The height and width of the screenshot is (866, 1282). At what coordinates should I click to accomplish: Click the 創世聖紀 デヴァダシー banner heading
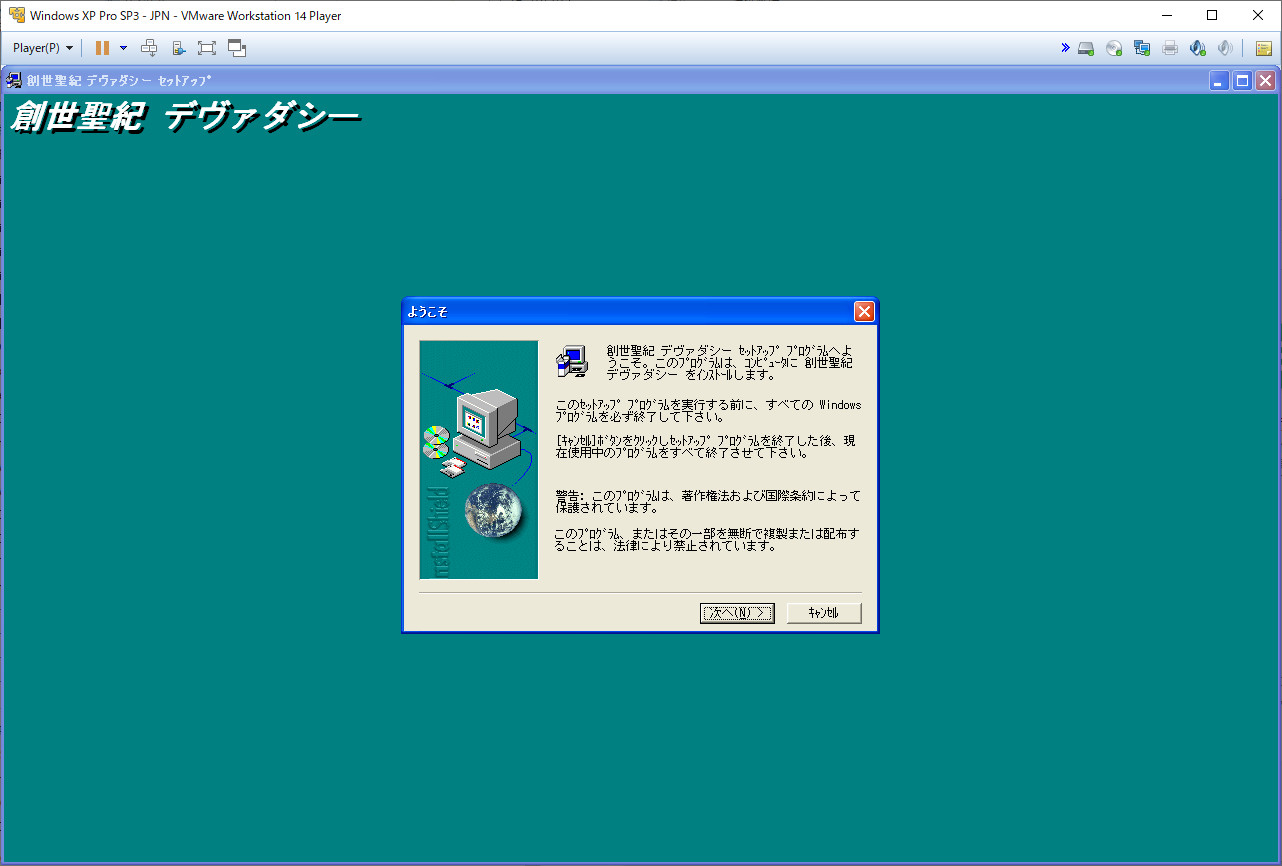[185, 118]
